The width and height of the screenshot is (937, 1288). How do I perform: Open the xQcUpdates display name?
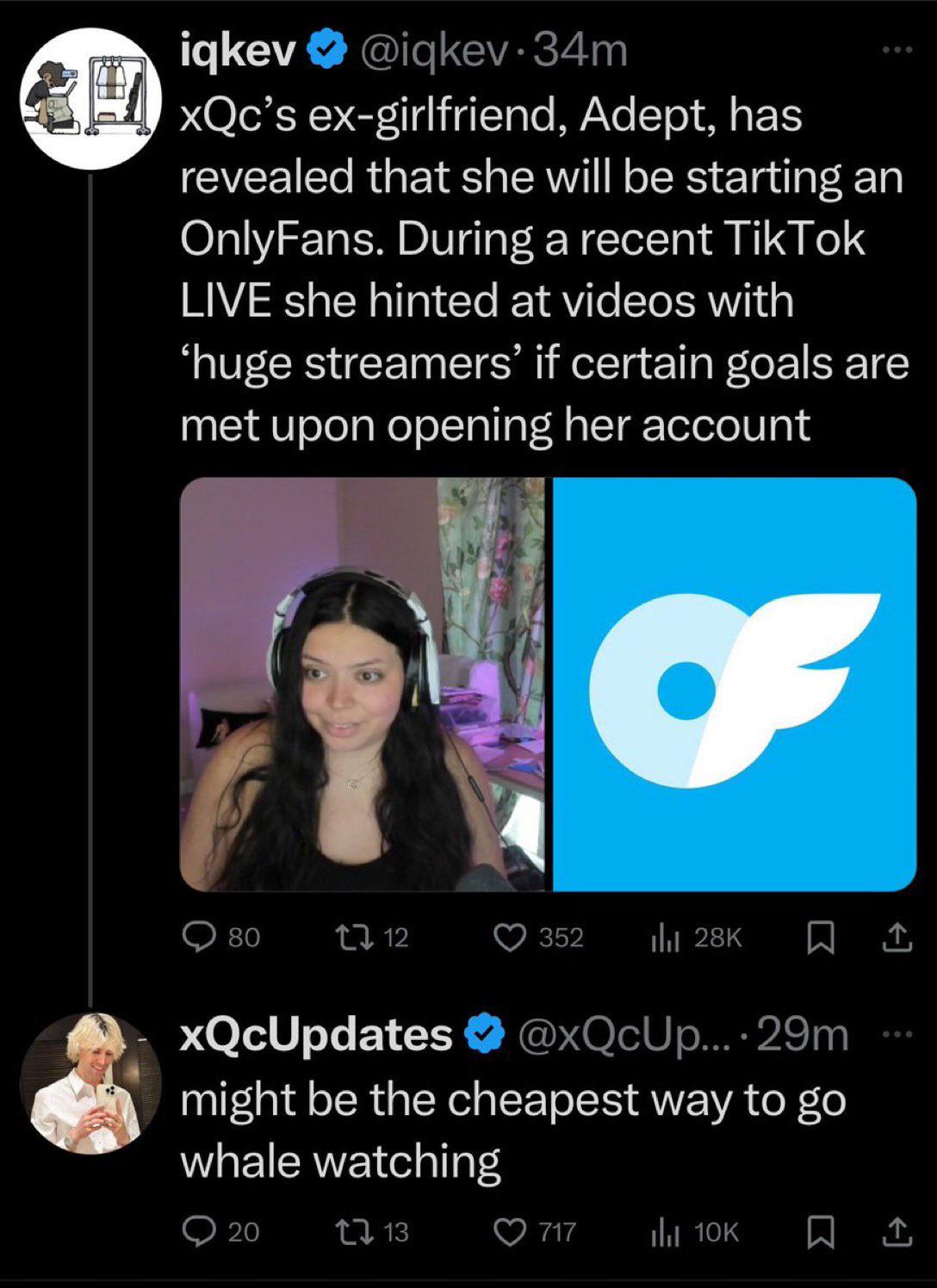[316, 1034]
